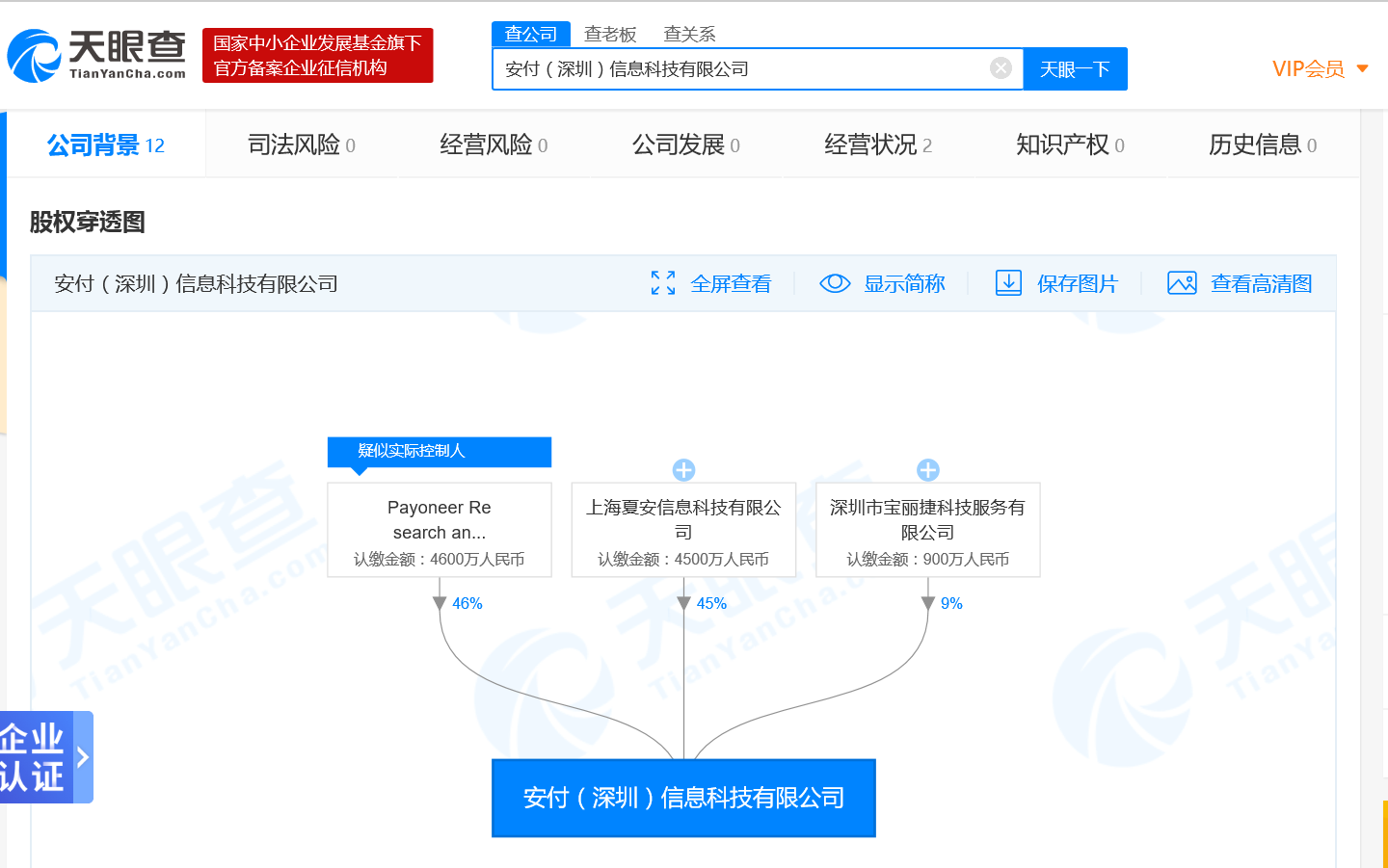Viewport: 1388px width, 868px height.
Task: Click the 查看高清图 link
Action: coord(1262,283)
